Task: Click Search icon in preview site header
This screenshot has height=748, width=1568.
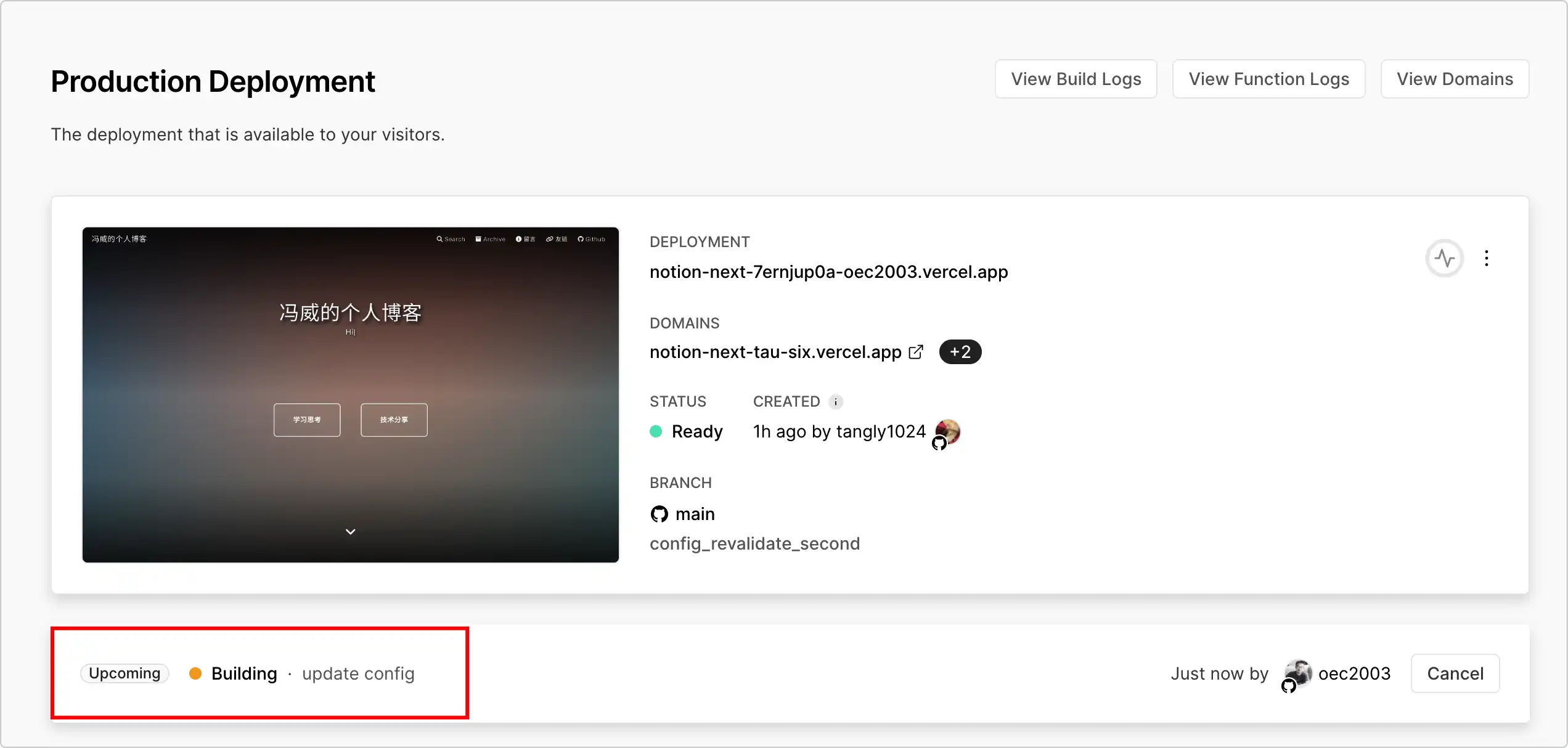Action: [439, 239]
